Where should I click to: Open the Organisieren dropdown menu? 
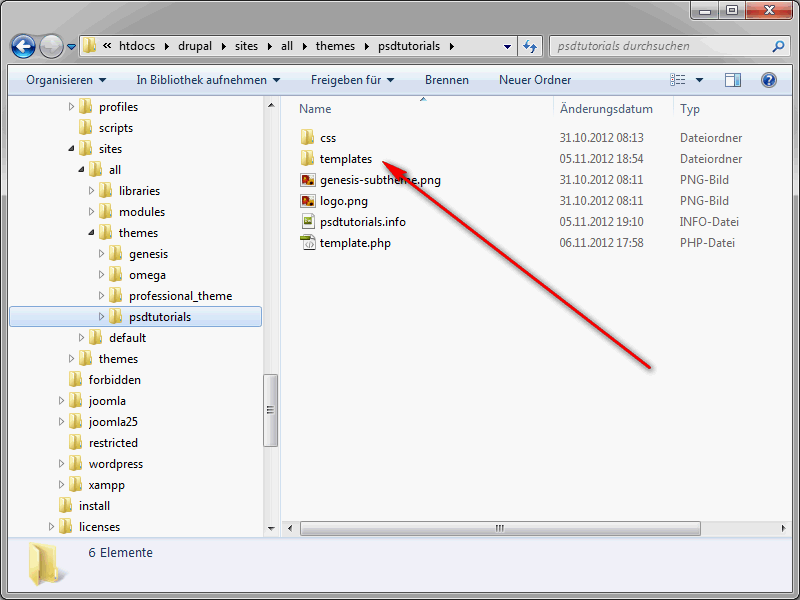coord(66,80)
